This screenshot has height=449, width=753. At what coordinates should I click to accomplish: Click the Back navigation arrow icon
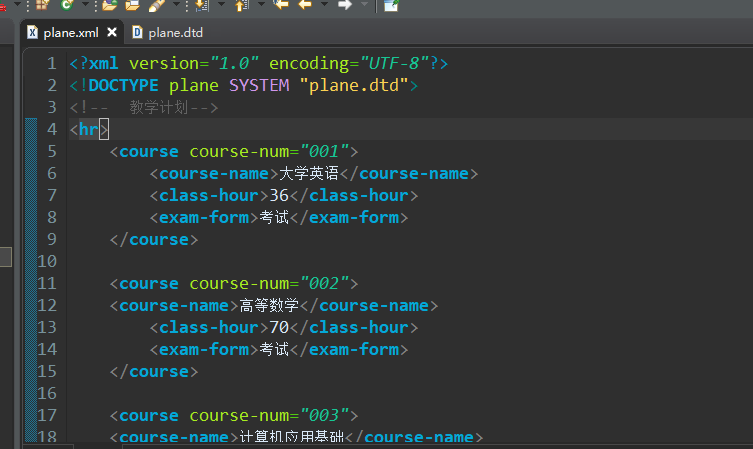click(x=305, y=5)
